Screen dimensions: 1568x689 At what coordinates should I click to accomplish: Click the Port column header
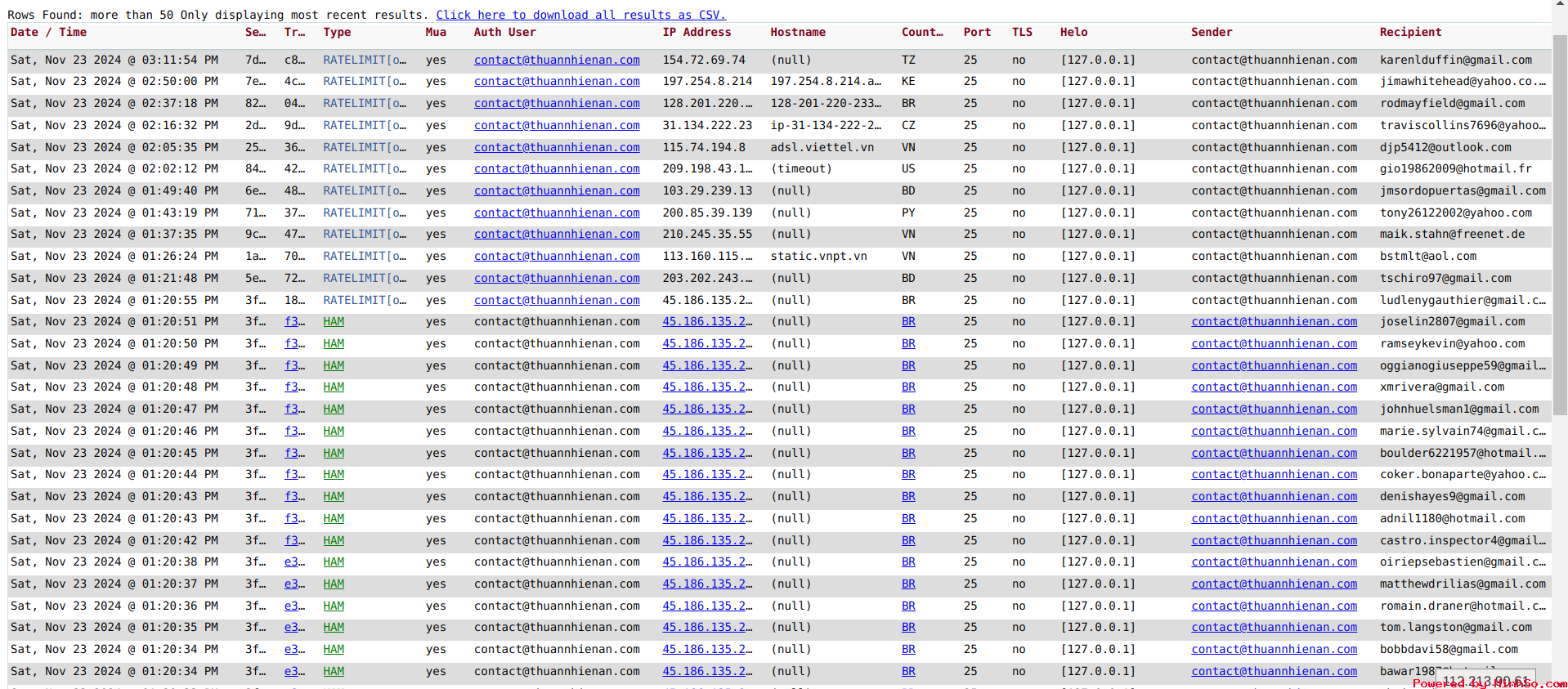coord(977,33)
